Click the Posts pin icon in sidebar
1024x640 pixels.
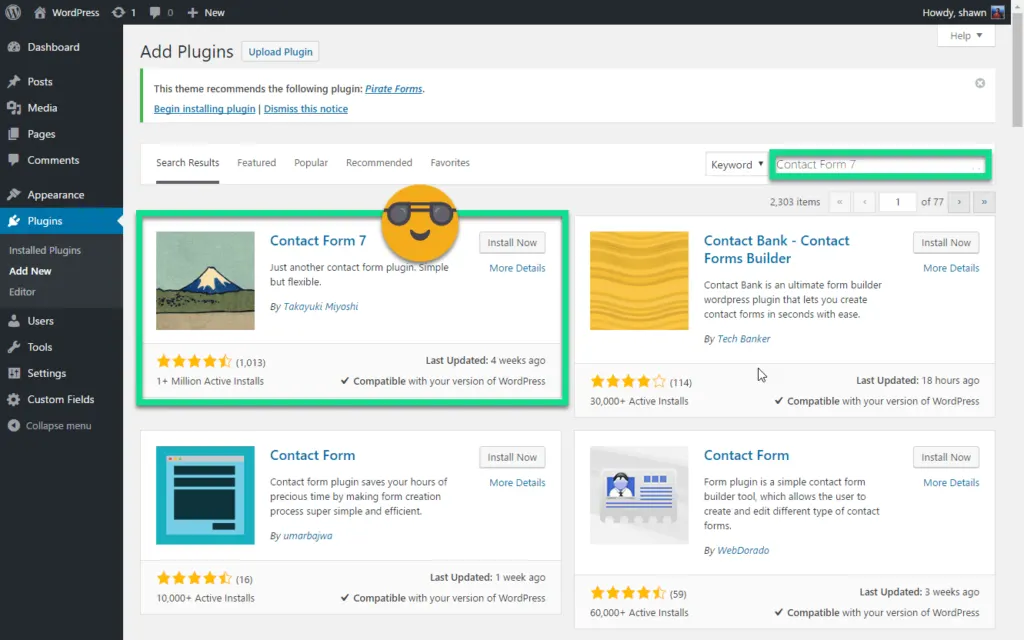tap(14, 82)
